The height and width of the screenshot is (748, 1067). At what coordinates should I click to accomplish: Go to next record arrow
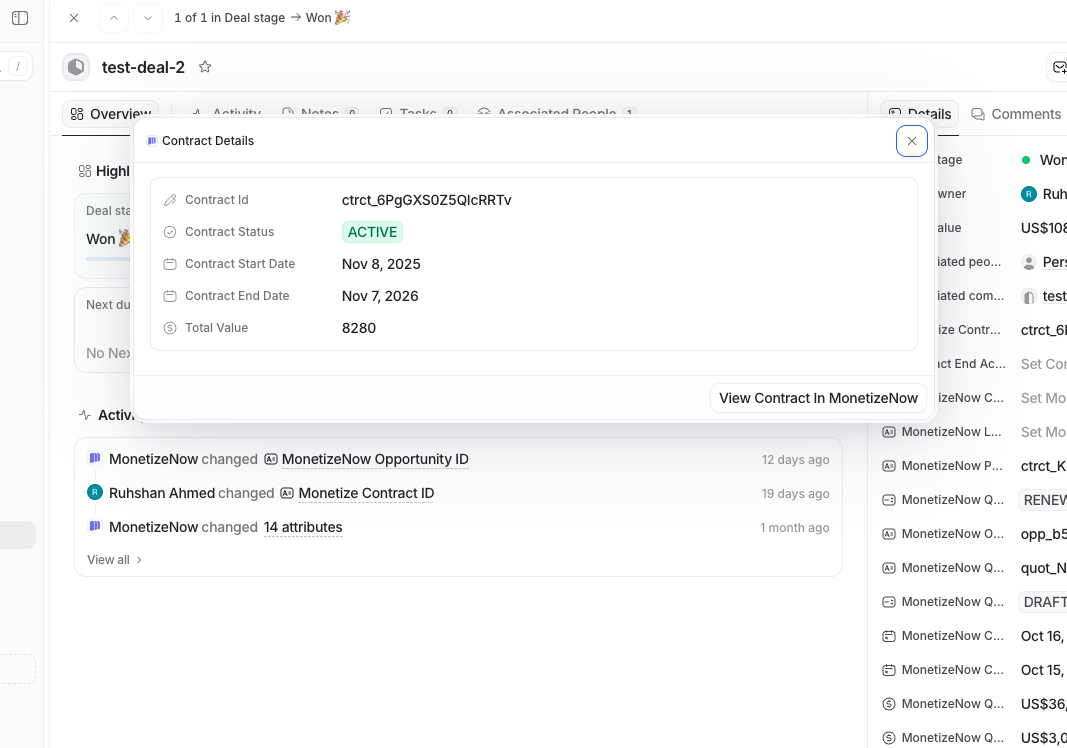(x=148, y=18)
